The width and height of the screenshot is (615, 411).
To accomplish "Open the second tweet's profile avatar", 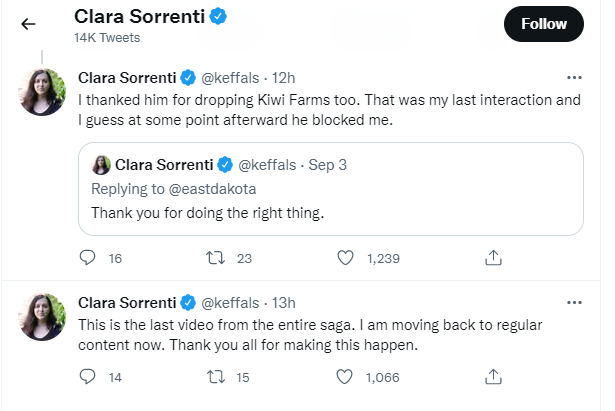I will coord(43,317).
